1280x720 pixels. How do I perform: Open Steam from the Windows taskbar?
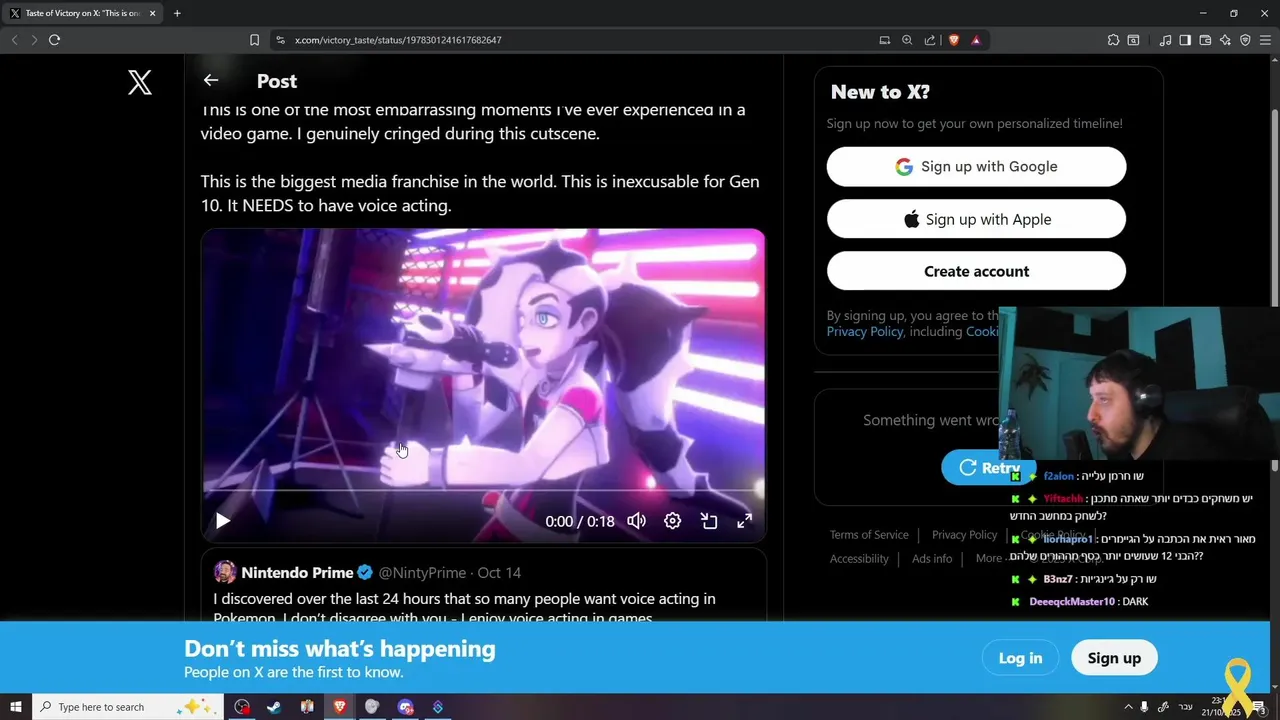(274, 707)
